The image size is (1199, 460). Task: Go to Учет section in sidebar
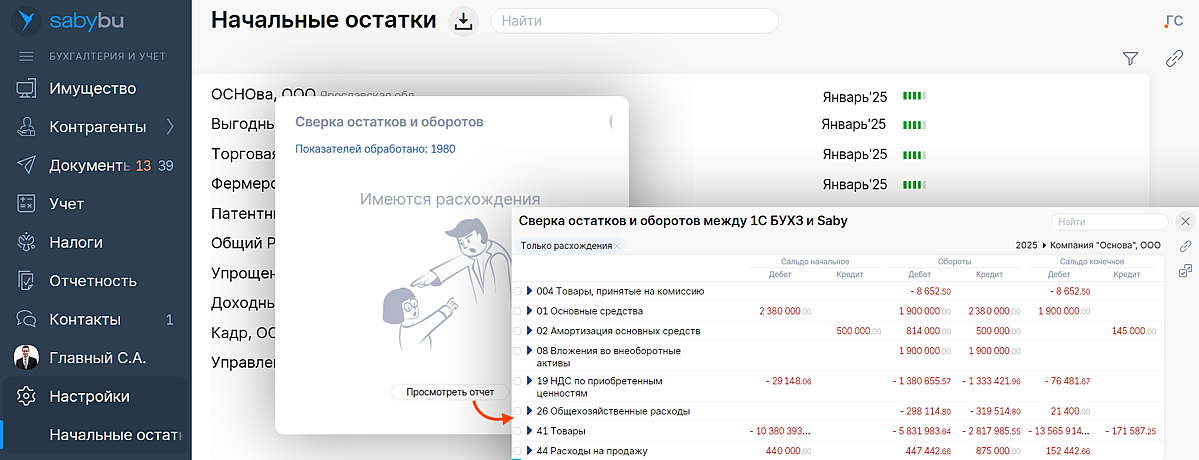pyautogui.click(x=66, y=204)
